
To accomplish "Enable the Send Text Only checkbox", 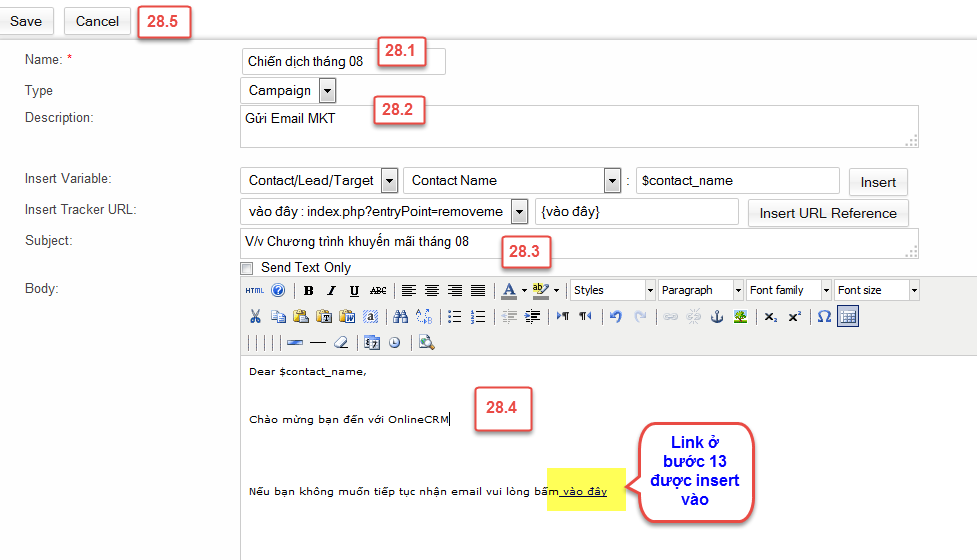I will coord(247,268).
